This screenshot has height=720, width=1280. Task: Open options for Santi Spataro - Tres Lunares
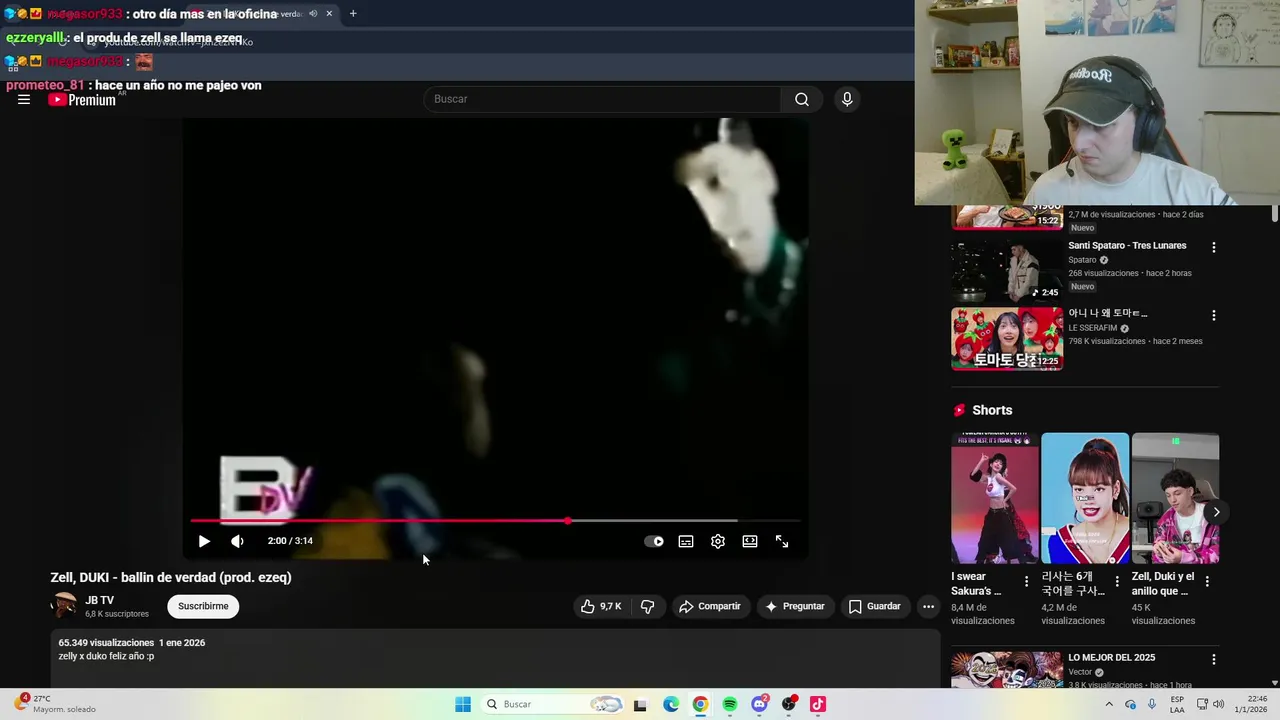(1214, 247)
